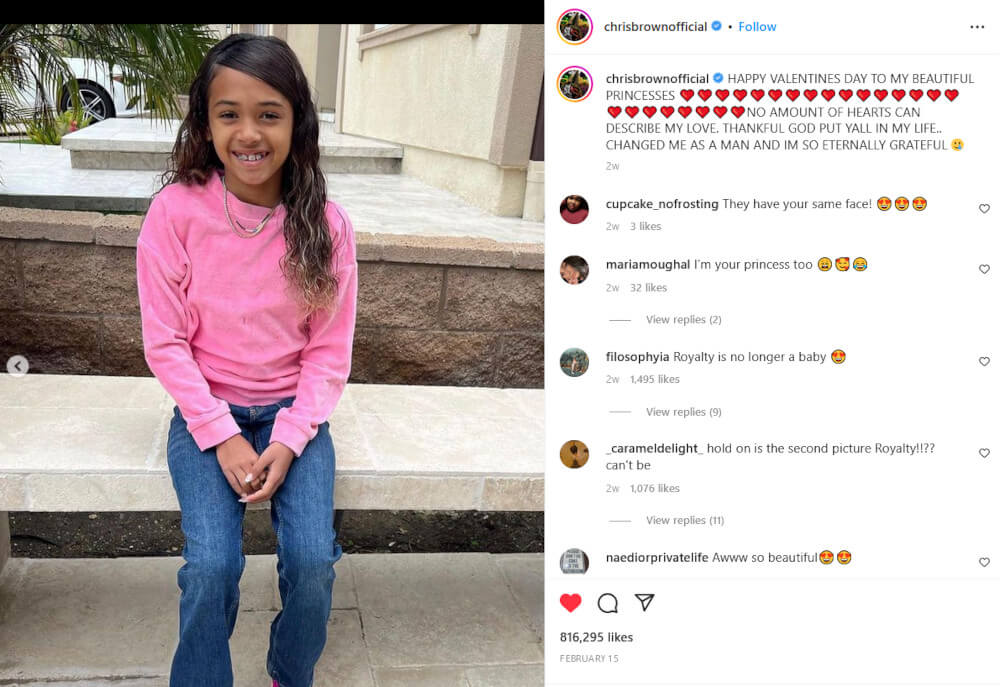Screen dimensions: 1000x687
Task: Like _carameldelight_'s comment heart
Action: point(984,453)
